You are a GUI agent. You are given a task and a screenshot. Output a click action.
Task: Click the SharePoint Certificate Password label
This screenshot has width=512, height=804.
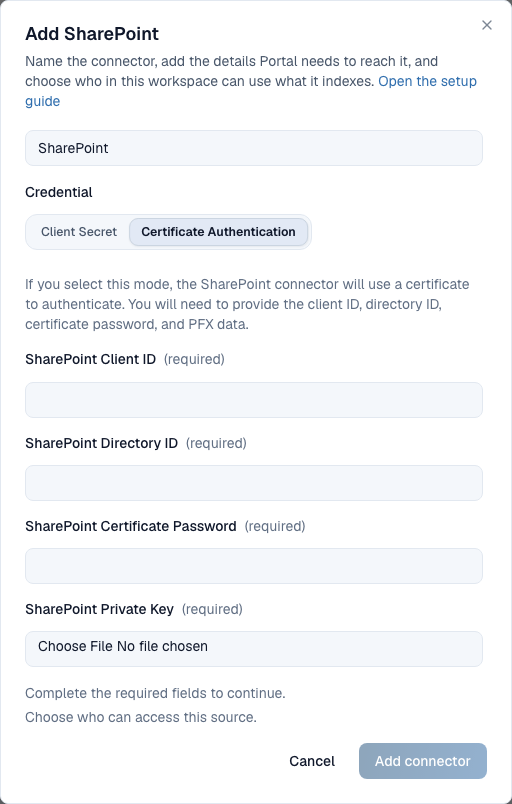pyautogui.click(x=131, y=526)
